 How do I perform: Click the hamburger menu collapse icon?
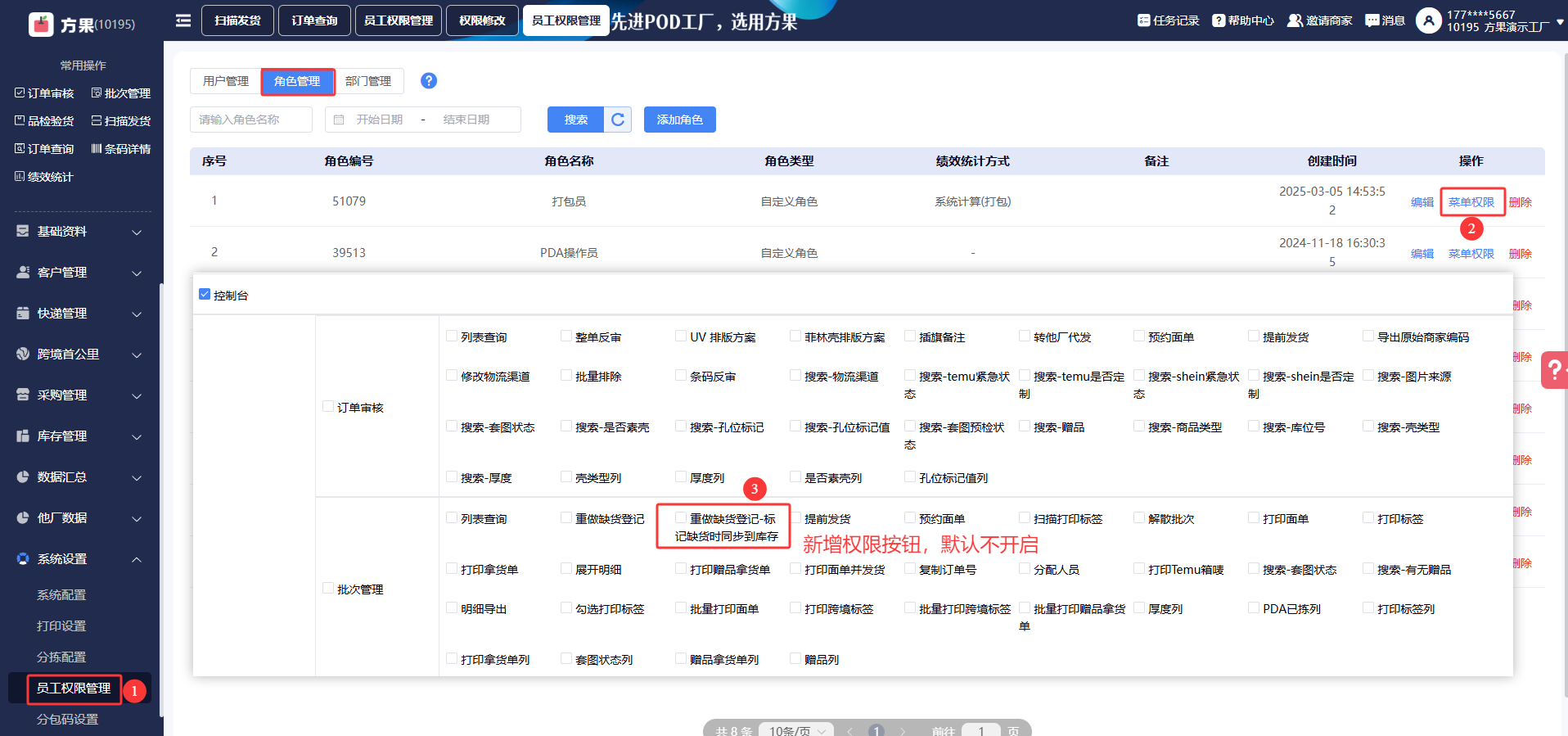click(183, 20)
